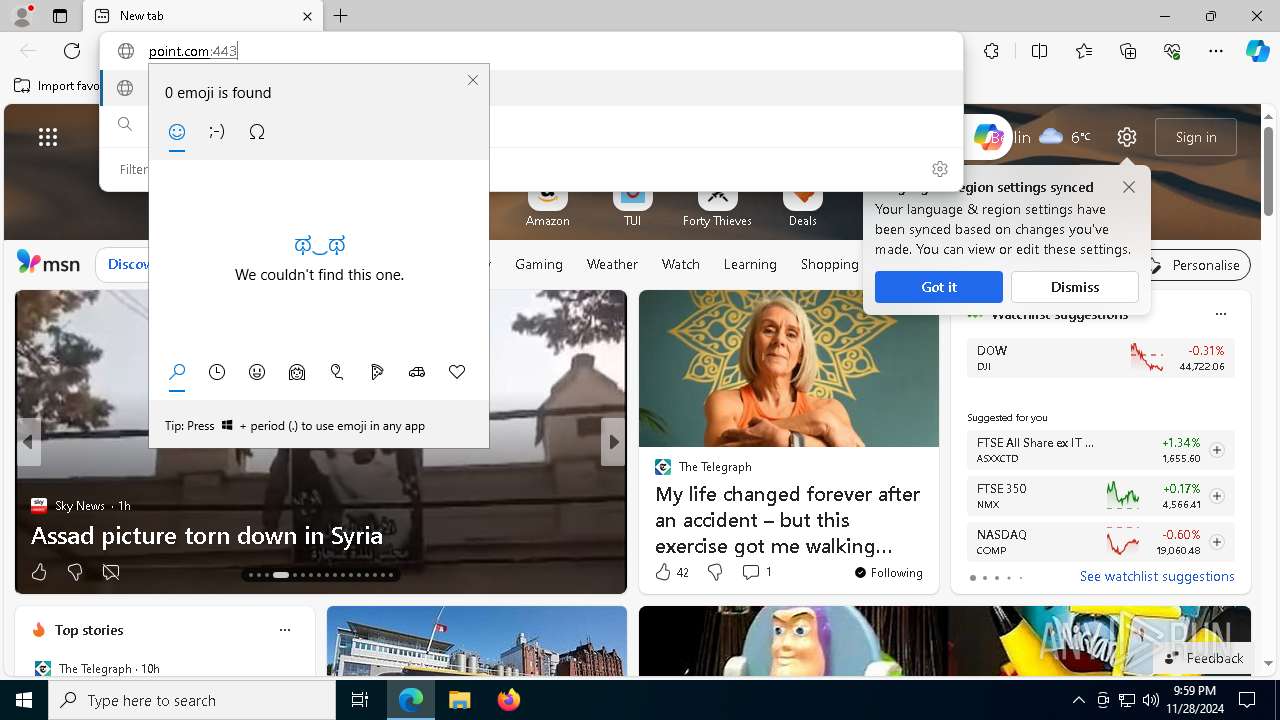The width and height of the screenshot is (1280, 720).
Task: Open the Shopping feed tab
Action: (830, 264)
